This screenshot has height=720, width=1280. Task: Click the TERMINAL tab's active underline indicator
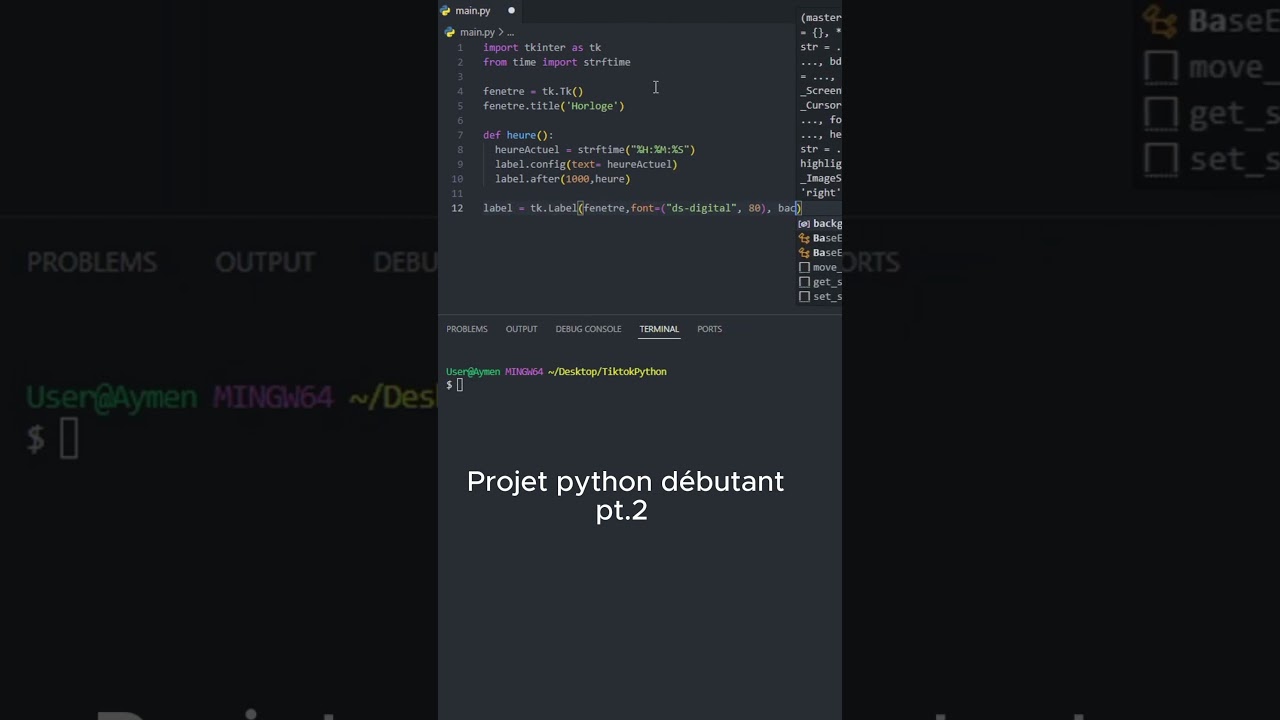pyautogui.click(x=659, y=338)
